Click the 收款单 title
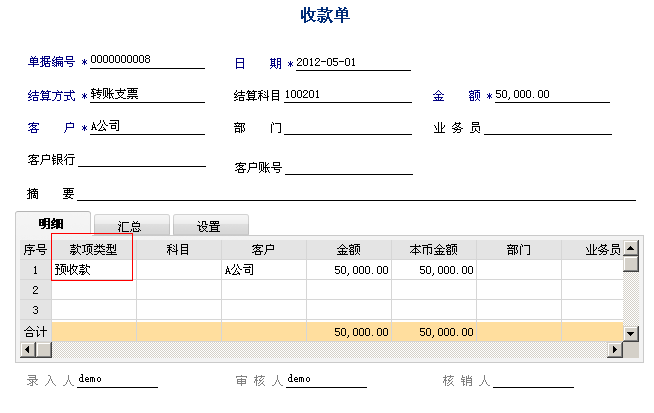This screenshot has width=654, height=413. tap(325, 15)
